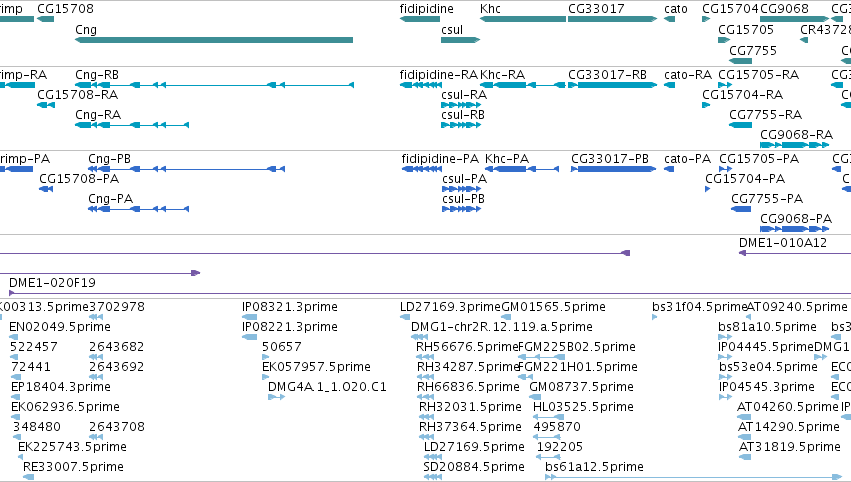Select the CG15704 gene label

(730, 9)
